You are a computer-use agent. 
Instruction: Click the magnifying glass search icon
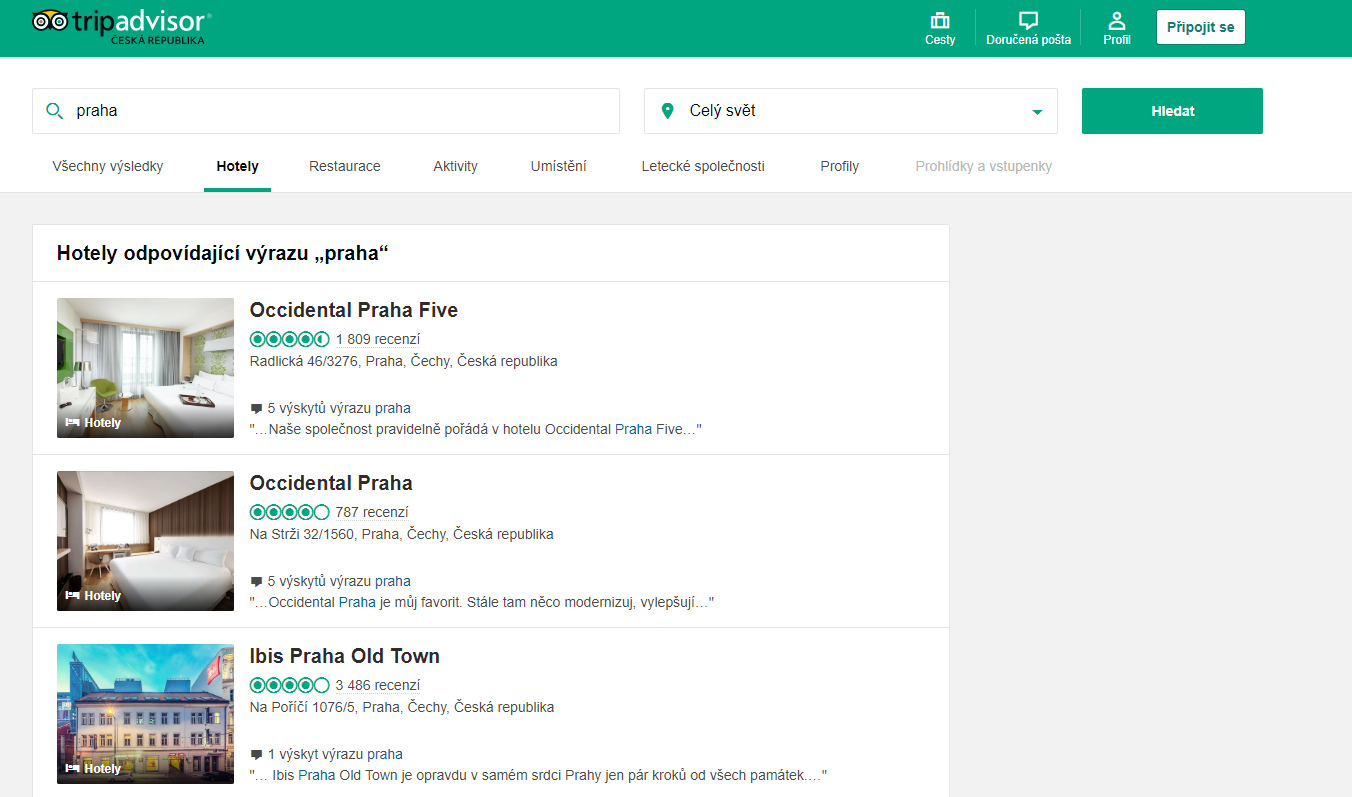[x=55, y=111]
